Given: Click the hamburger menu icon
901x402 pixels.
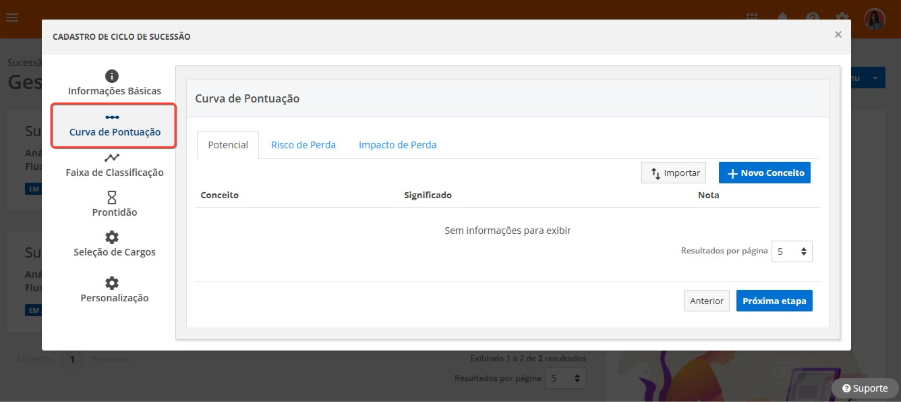Looking at the screenshot, I should 12,17.
